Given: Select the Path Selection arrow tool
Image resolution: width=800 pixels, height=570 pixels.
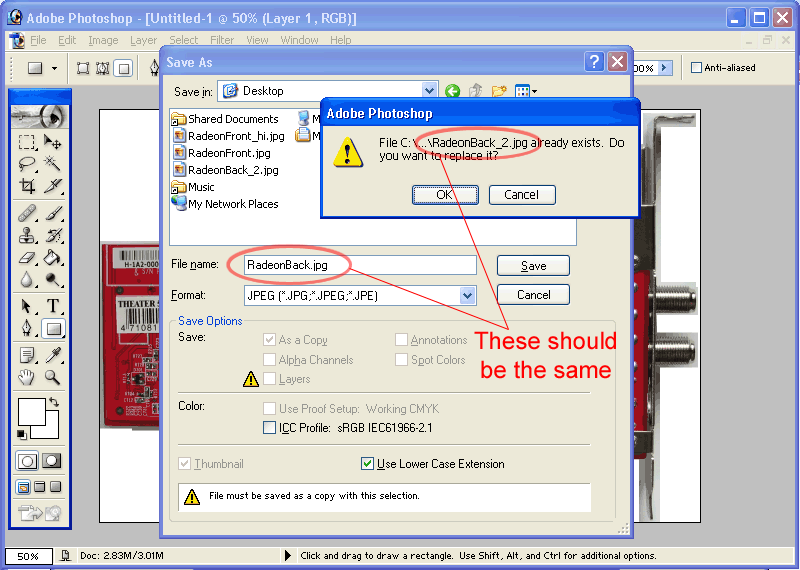Looking at the screenshot, I should click(27, 306).
